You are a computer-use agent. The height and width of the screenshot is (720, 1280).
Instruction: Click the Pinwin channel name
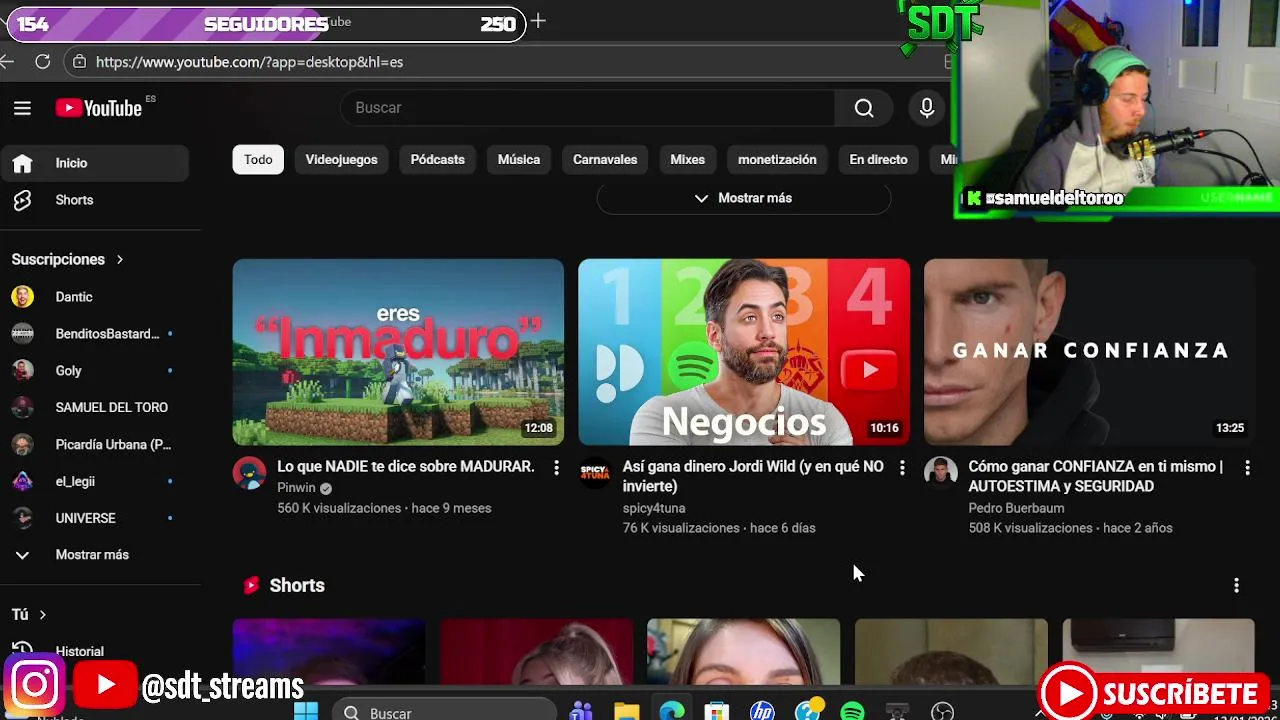click(296, 488)
